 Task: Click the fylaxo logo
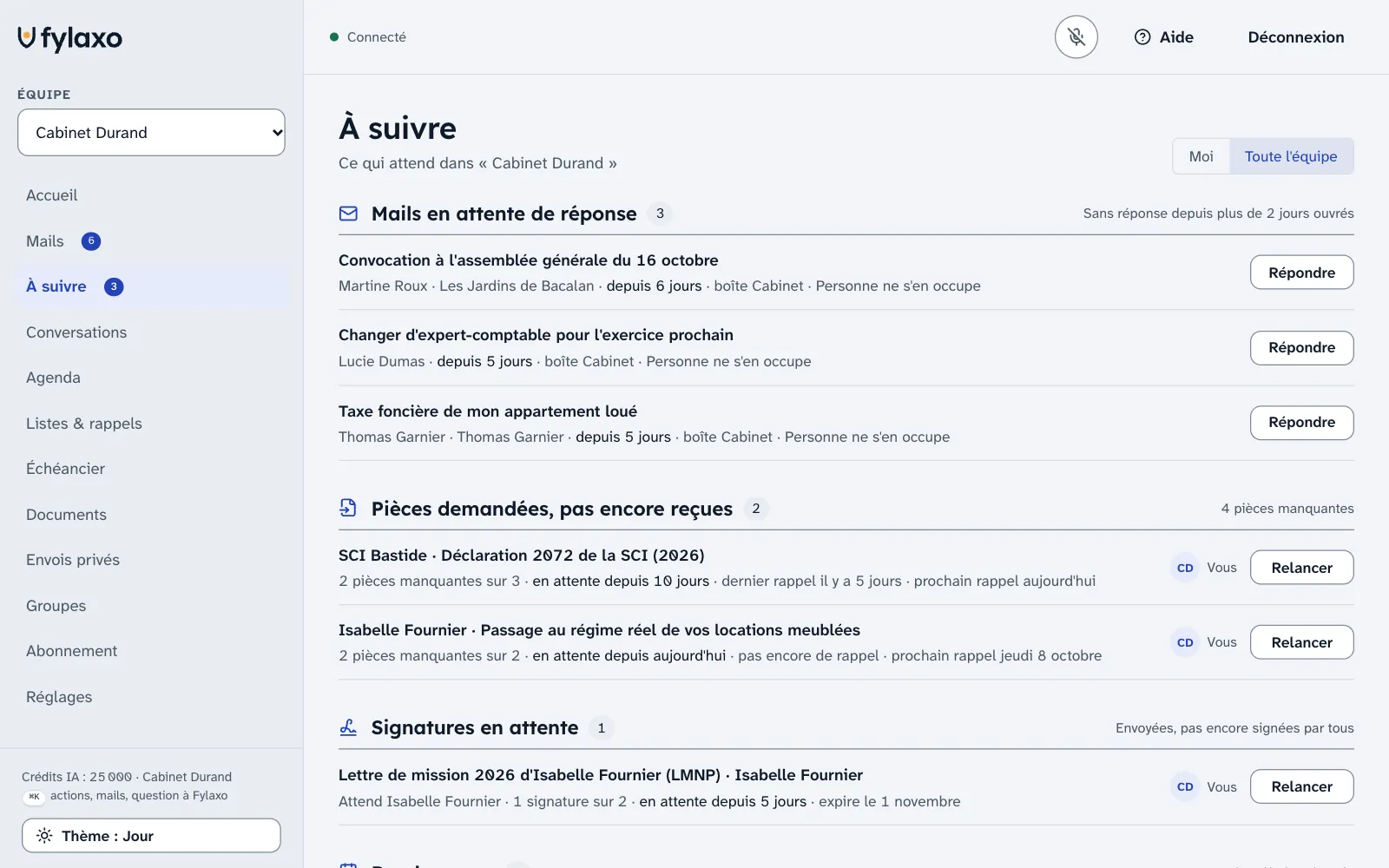coord(70,38)
